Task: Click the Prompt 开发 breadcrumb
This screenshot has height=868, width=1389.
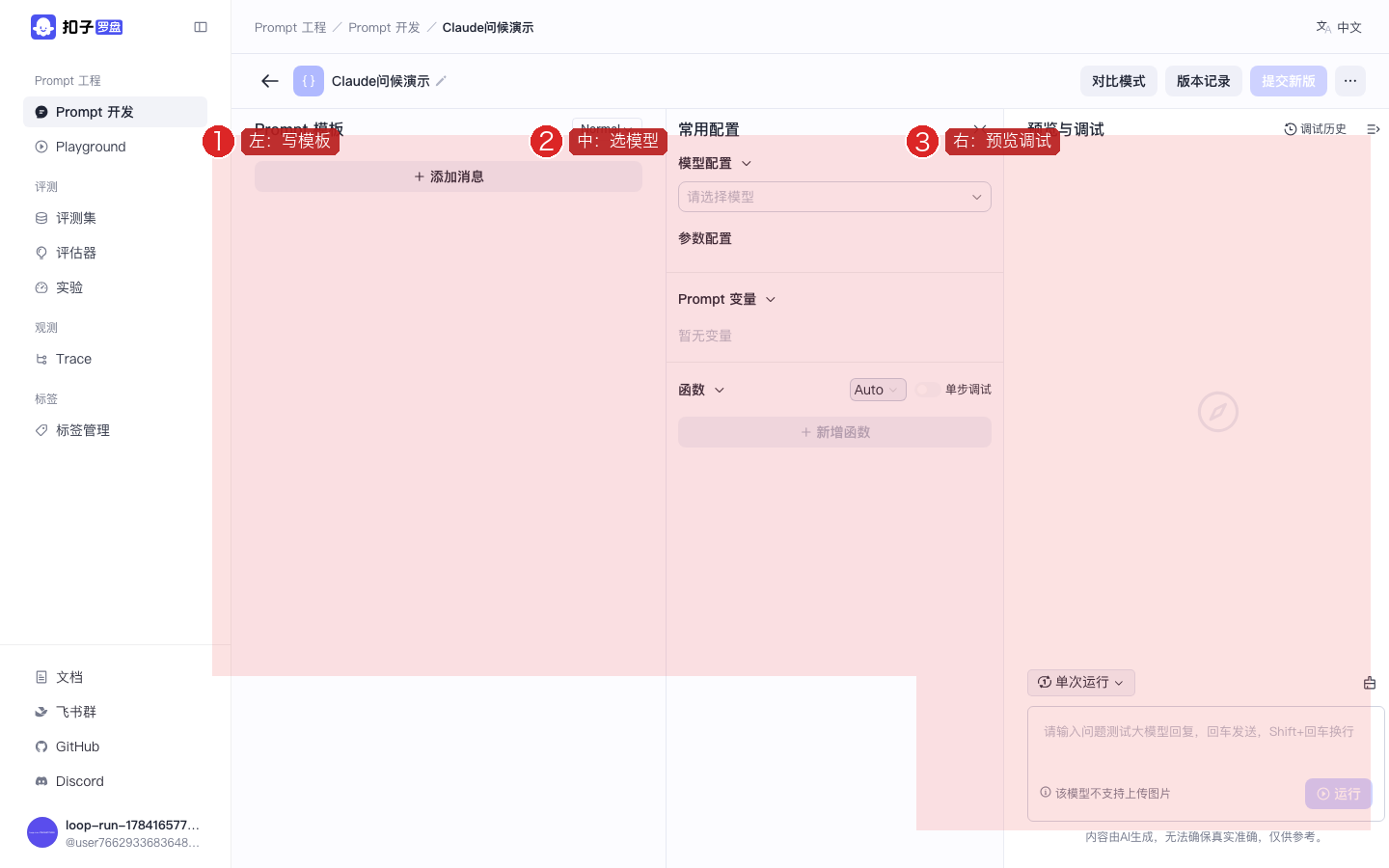Action: pos(384,27)
